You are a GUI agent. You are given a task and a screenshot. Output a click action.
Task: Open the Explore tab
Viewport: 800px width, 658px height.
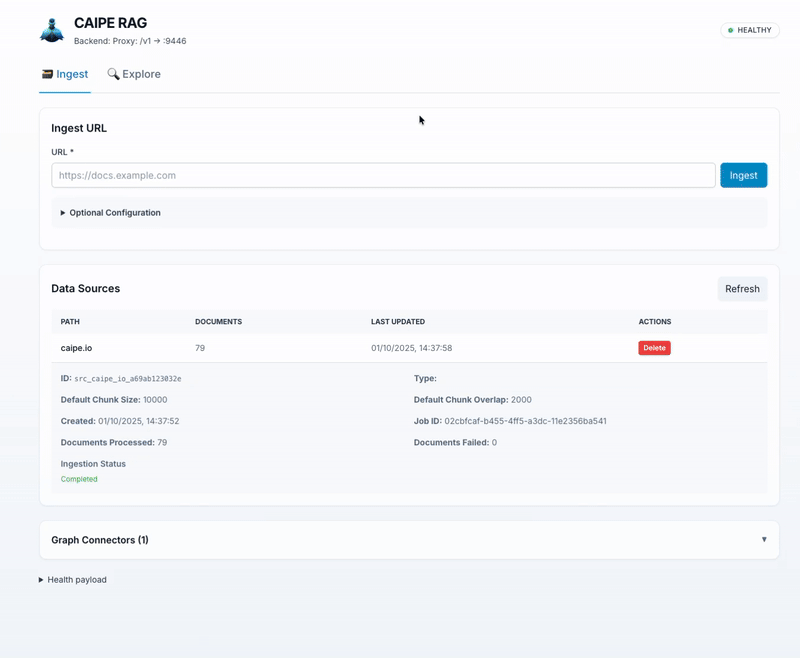(x=134, y=74)
